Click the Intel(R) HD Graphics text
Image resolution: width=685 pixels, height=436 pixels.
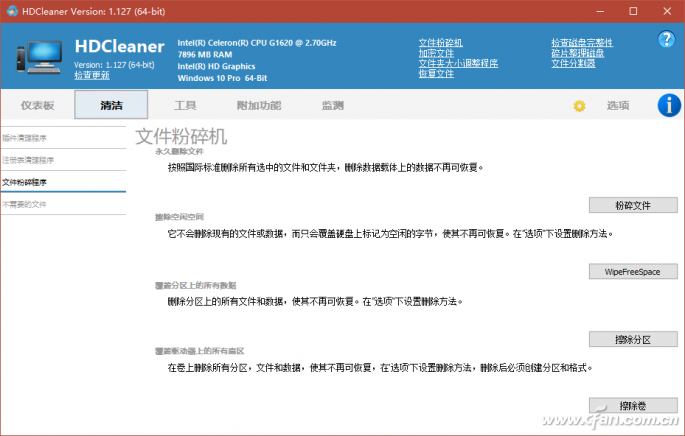pos(216,66)
